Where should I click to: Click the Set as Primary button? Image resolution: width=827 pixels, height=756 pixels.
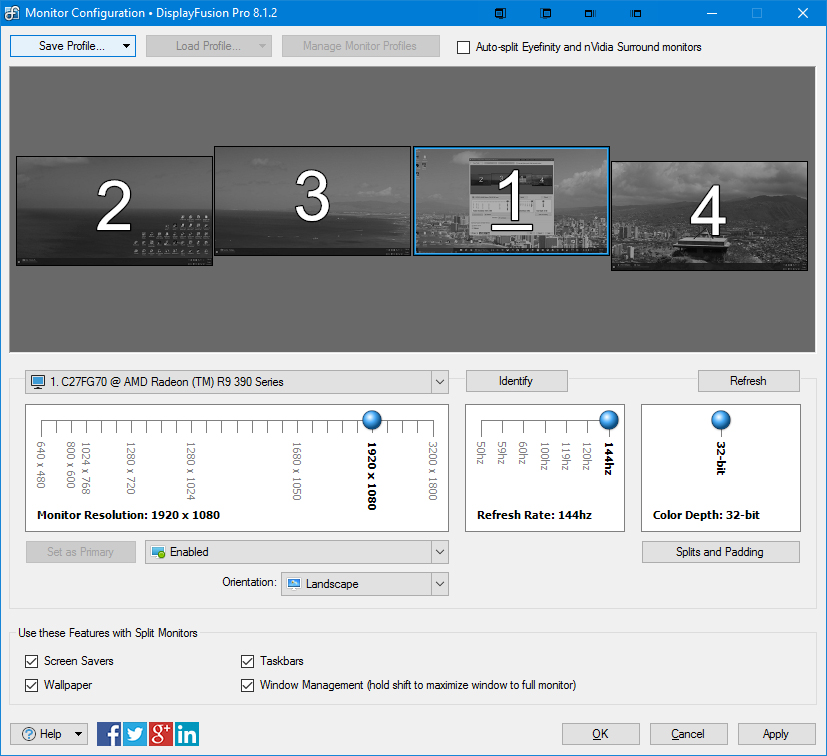tap(81, 552)
